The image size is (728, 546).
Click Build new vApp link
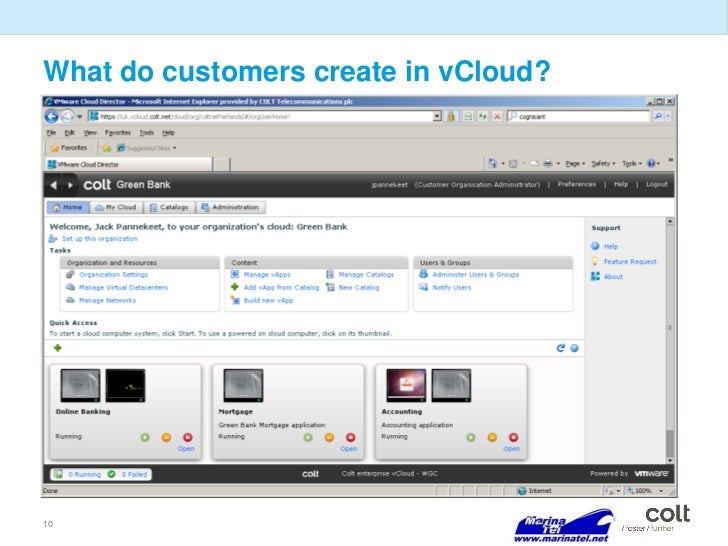268,301
